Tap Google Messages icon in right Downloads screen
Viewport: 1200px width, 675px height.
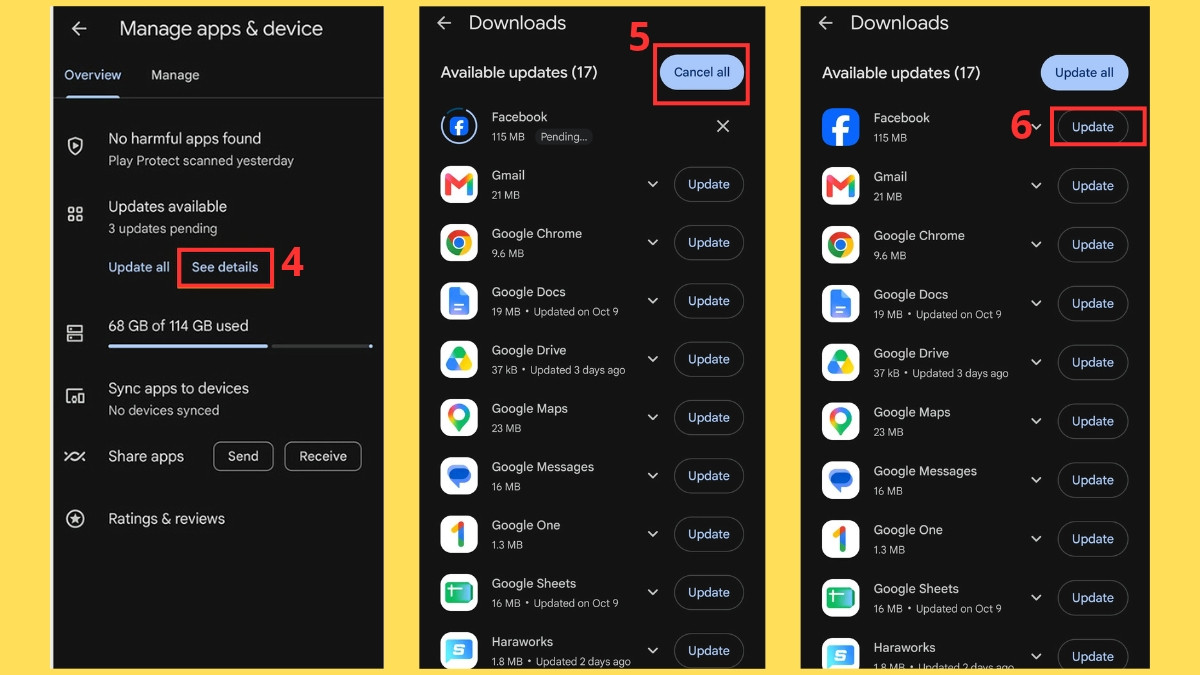point(841,480)
